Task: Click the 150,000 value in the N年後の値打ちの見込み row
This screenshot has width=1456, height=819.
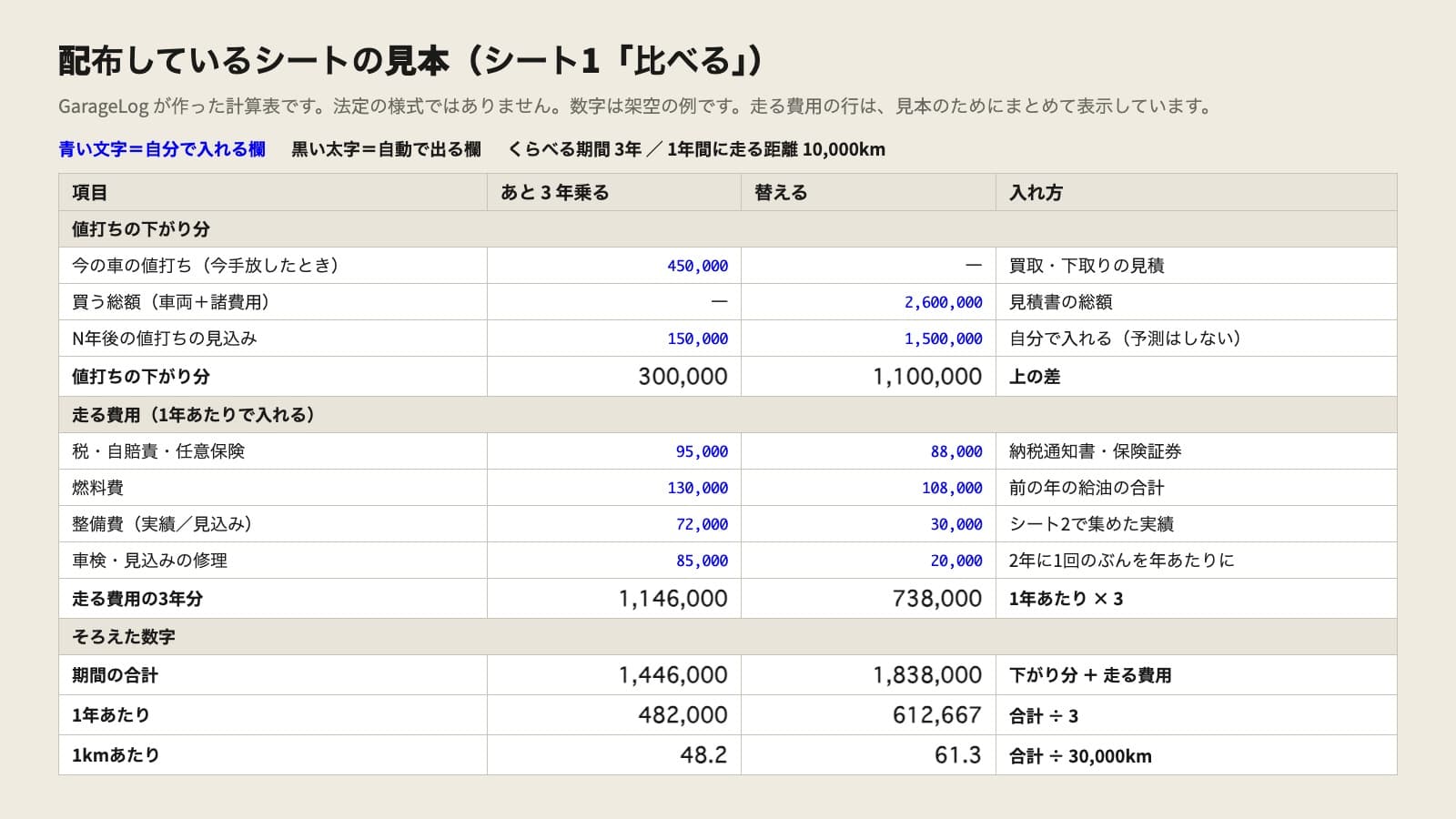Action: click(x=697, y=339)
